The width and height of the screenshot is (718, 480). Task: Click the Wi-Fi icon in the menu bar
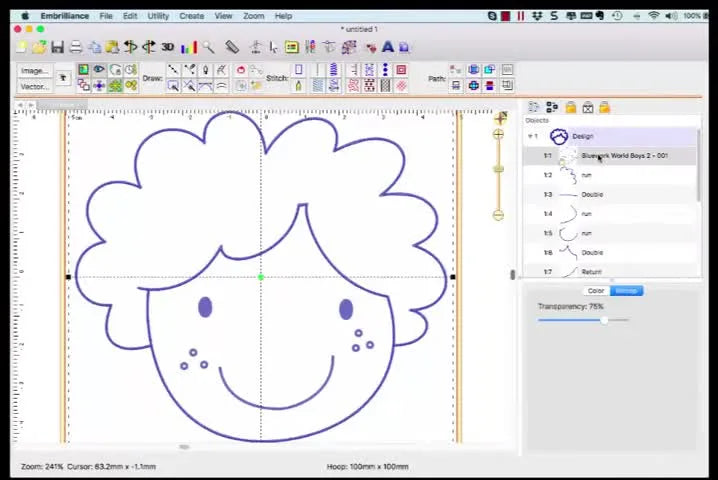654,16
